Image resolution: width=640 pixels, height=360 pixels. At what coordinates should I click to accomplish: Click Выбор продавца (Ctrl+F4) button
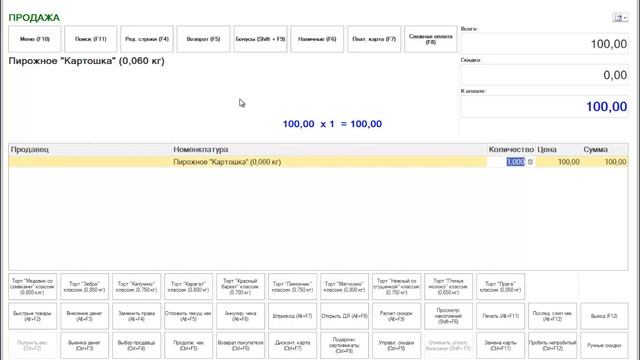pos(136,345)
